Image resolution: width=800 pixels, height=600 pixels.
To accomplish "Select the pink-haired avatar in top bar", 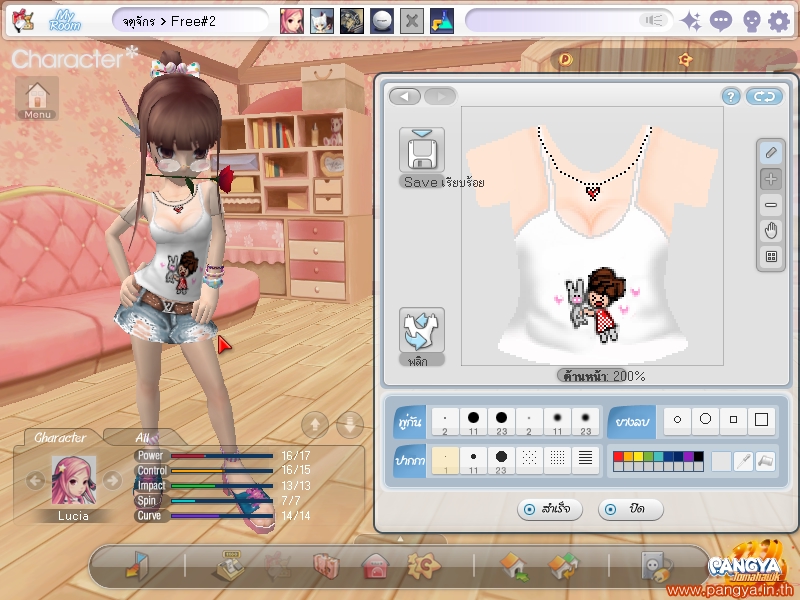I will pos(291,21).
